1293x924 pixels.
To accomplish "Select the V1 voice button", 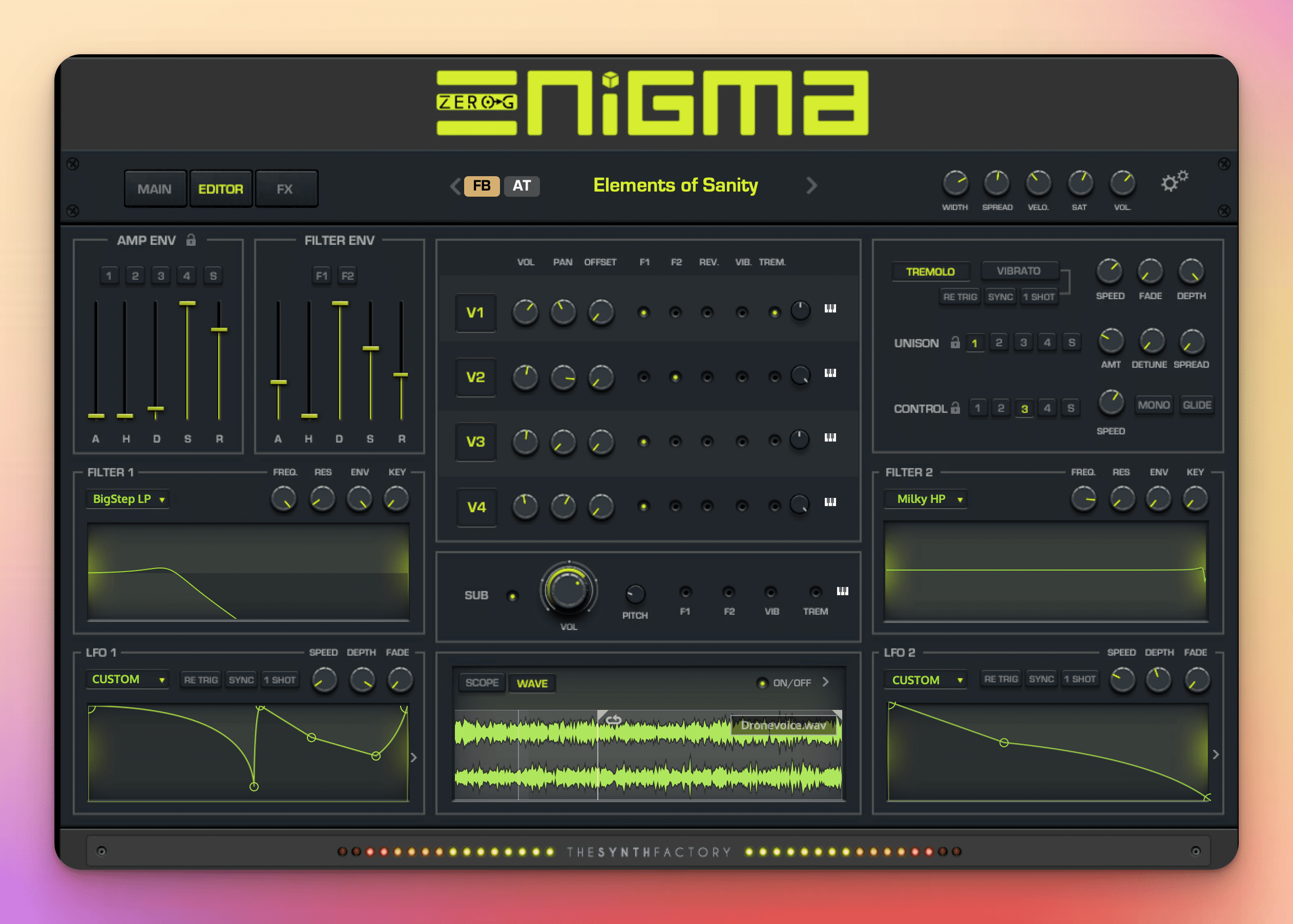I will click(x=475, y=312).
